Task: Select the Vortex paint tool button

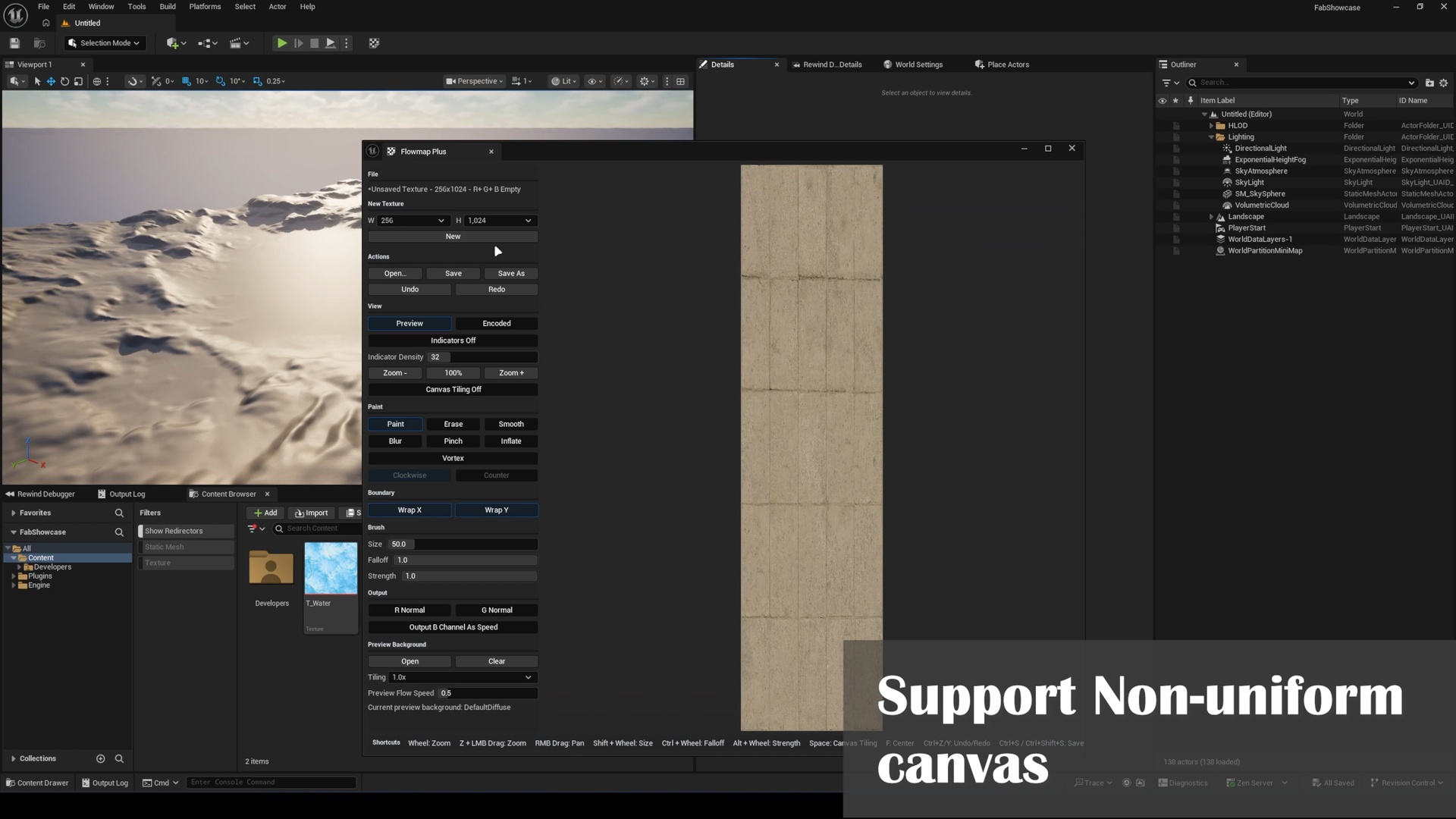Action: [453, 459]
